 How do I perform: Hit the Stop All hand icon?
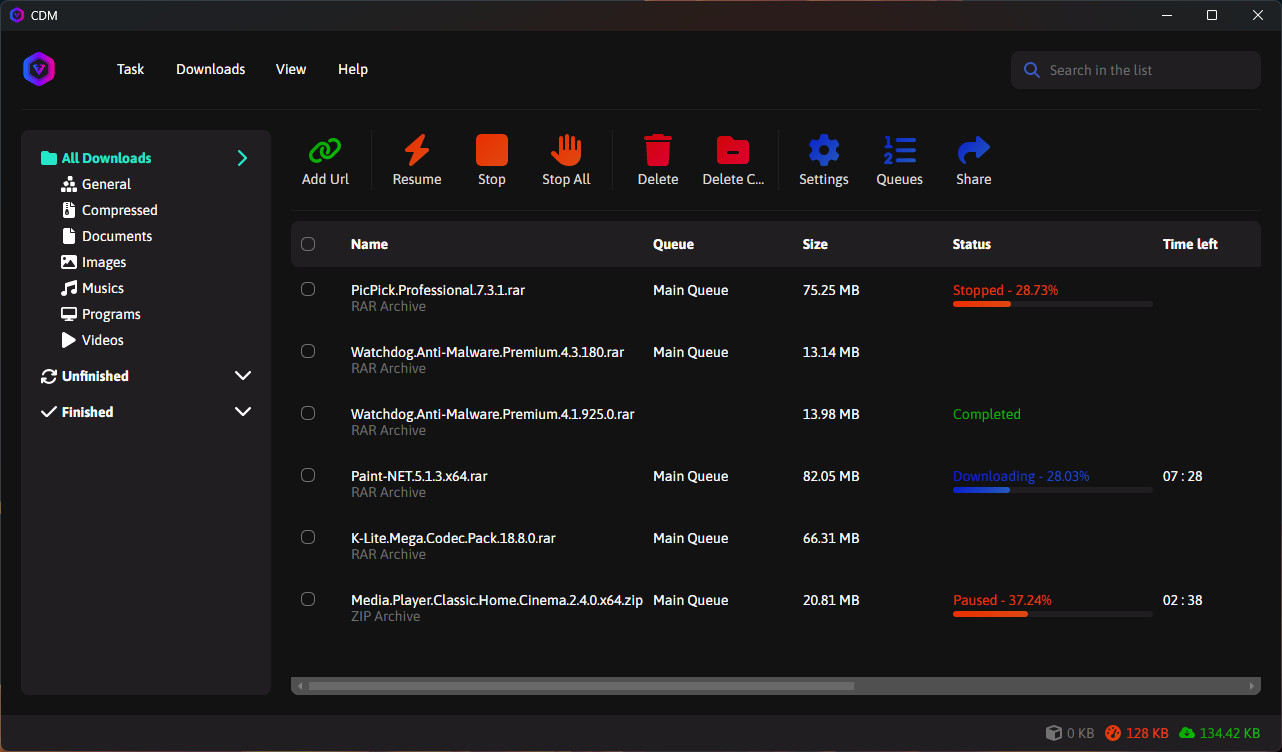point(566,151)
